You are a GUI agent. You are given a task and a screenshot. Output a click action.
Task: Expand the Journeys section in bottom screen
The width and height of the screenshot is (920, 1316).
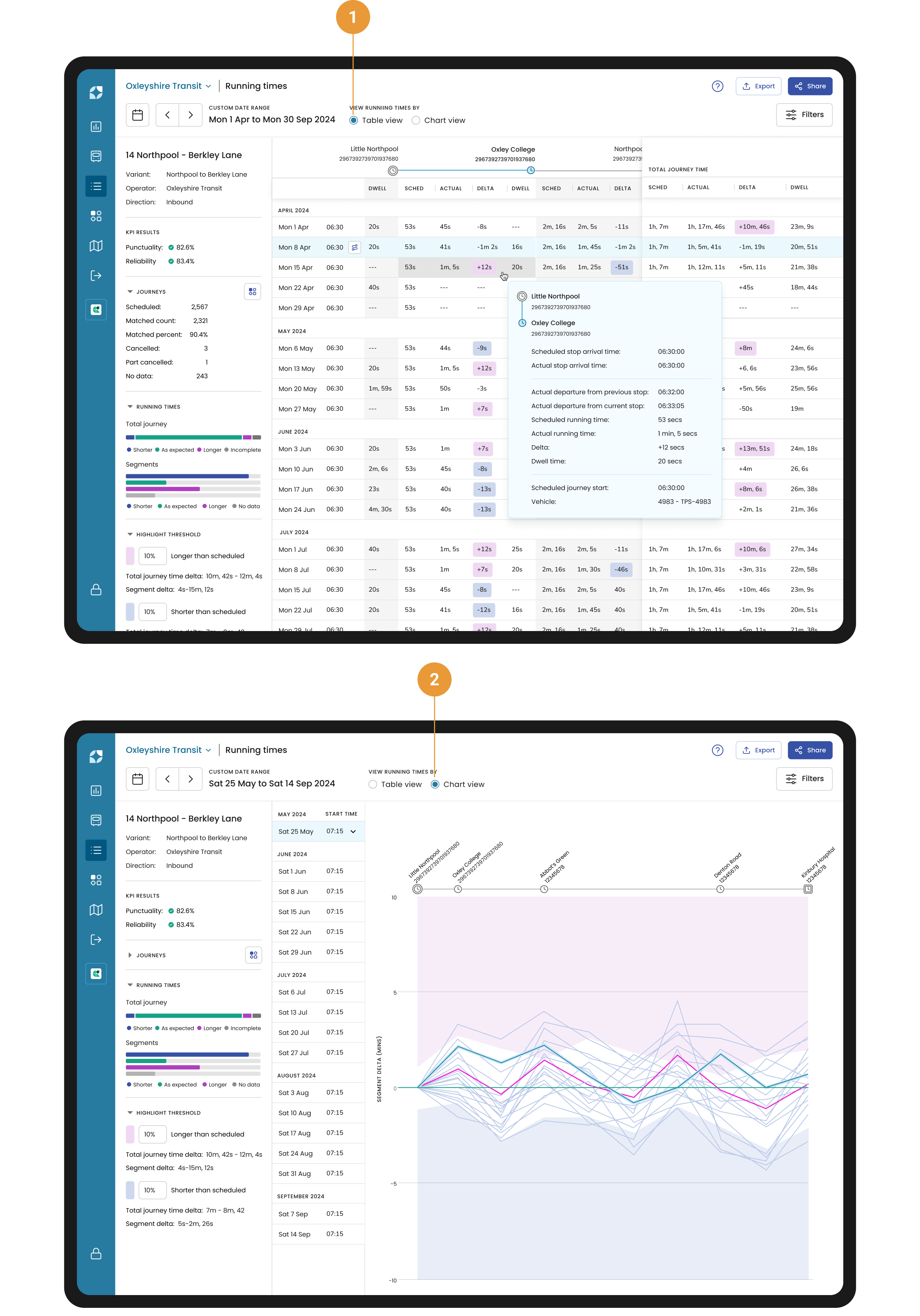tap(130, 956)
